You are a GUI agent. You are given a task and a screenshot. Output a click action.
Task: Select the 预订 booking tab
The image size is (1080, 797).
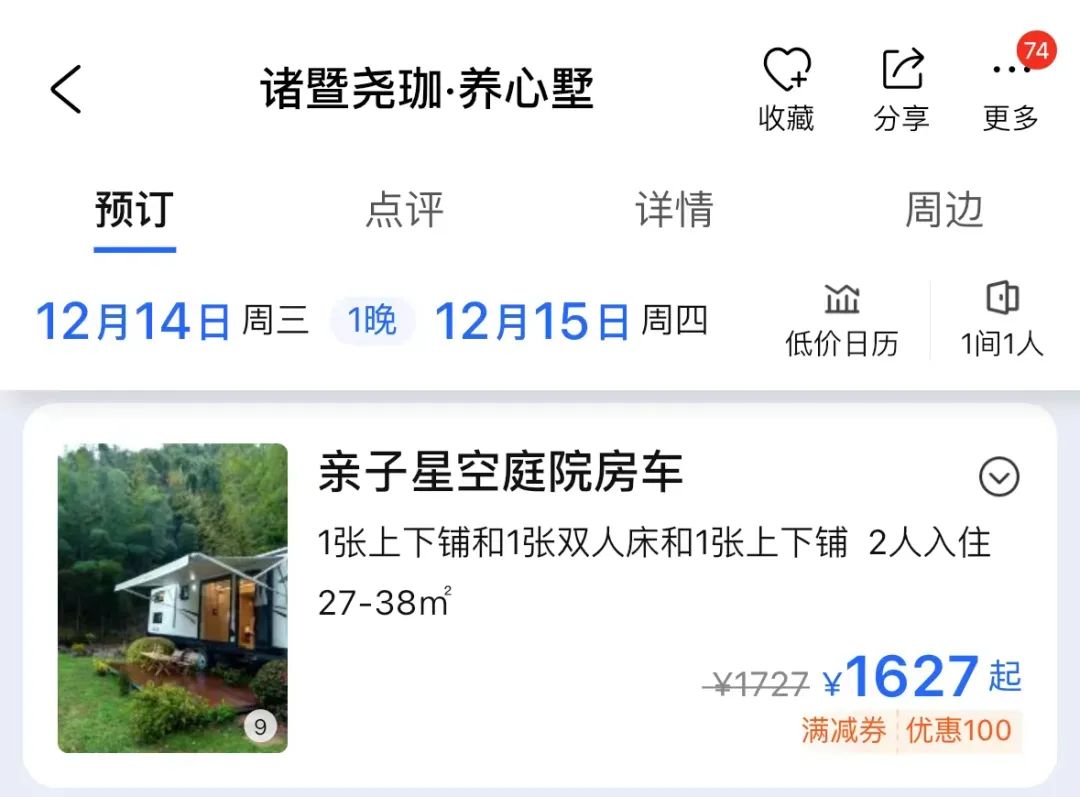tap(135, 209)
